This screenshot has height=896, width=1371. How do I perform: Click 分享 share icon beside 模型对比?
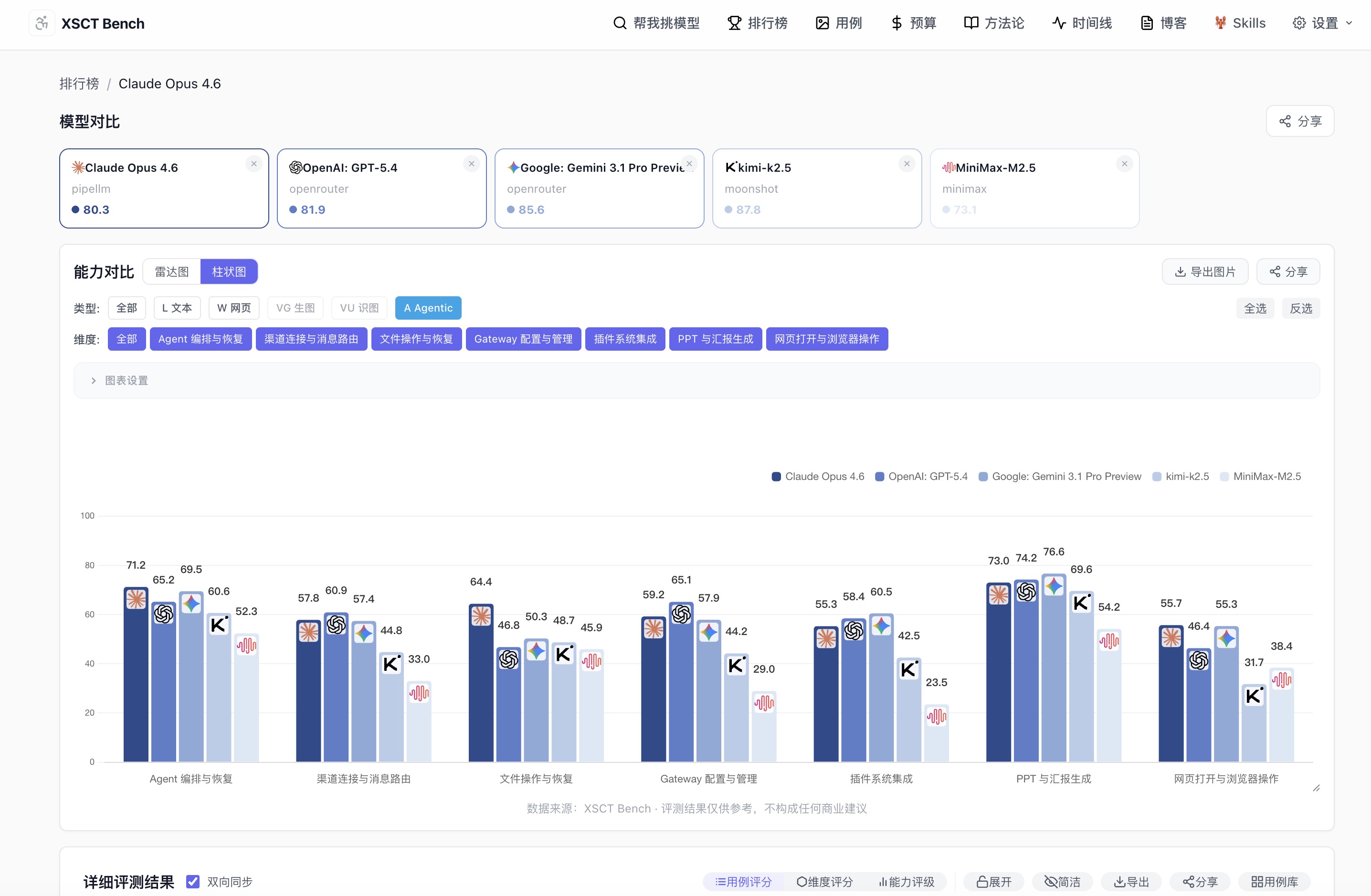click(1299, 121)
